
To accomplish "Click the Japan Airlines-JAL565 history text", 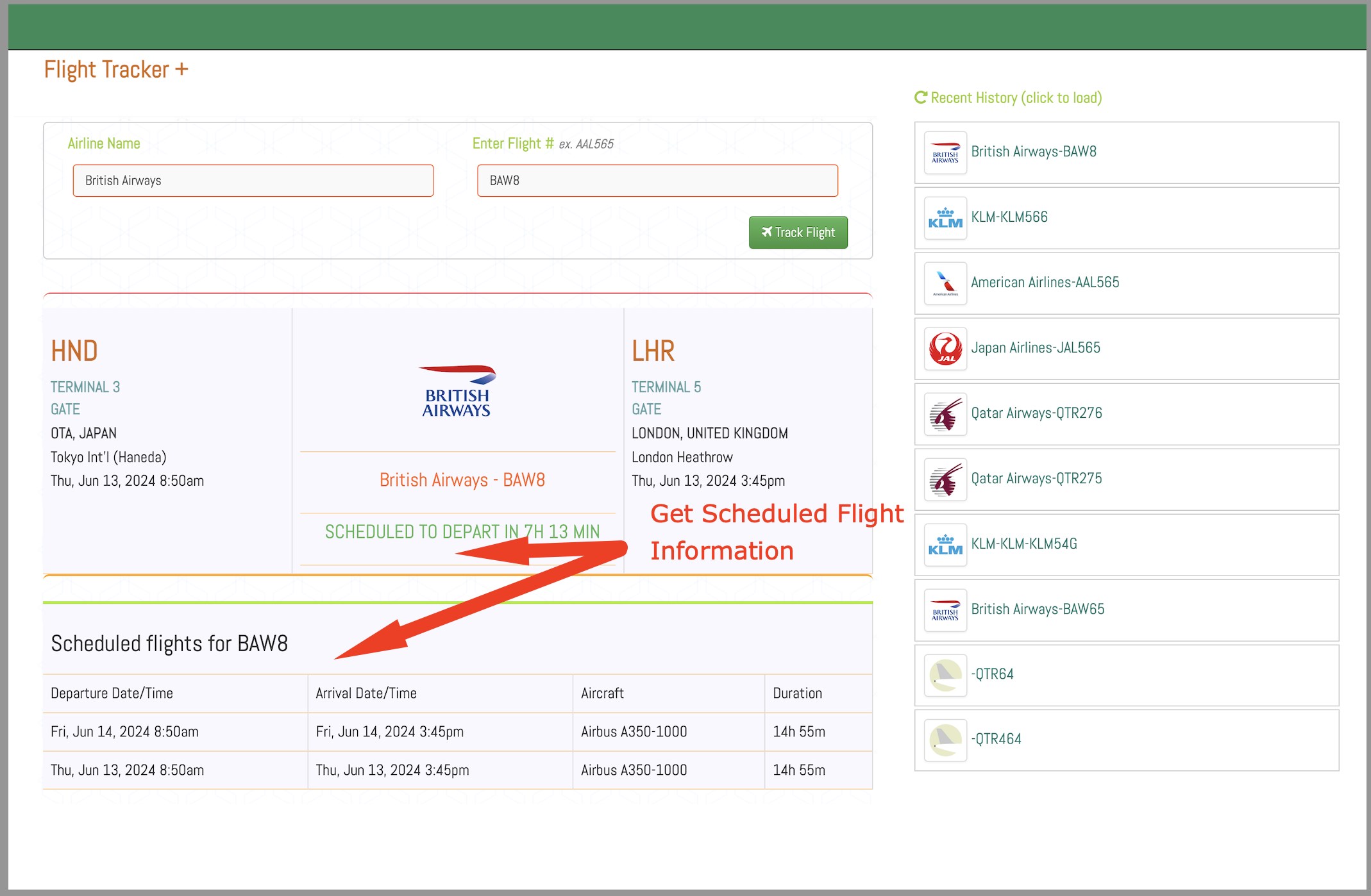I will (1035, 348).
